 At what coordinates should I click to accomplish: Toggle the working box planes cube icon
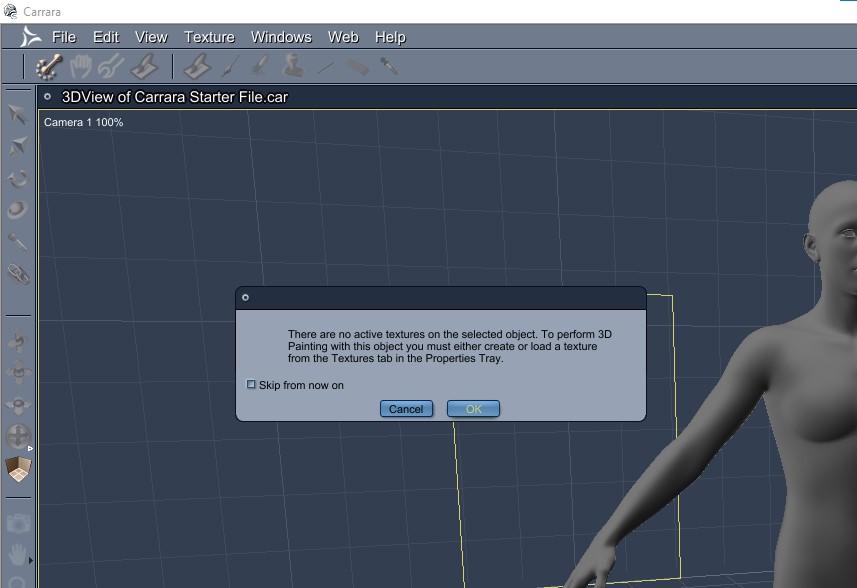point(18,469)
